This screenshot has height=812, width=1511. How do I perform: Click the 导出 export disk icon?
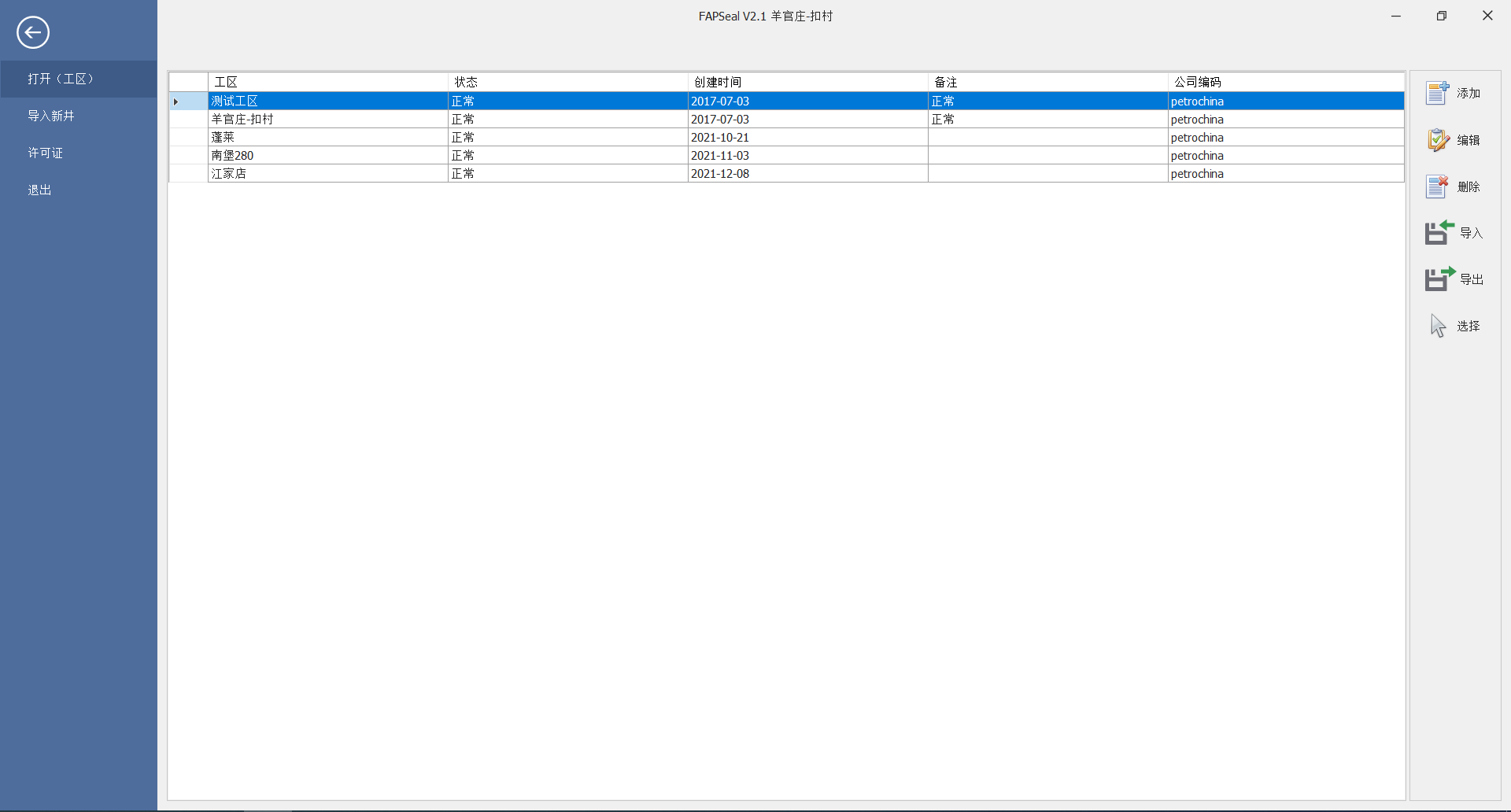[1439, 279]
